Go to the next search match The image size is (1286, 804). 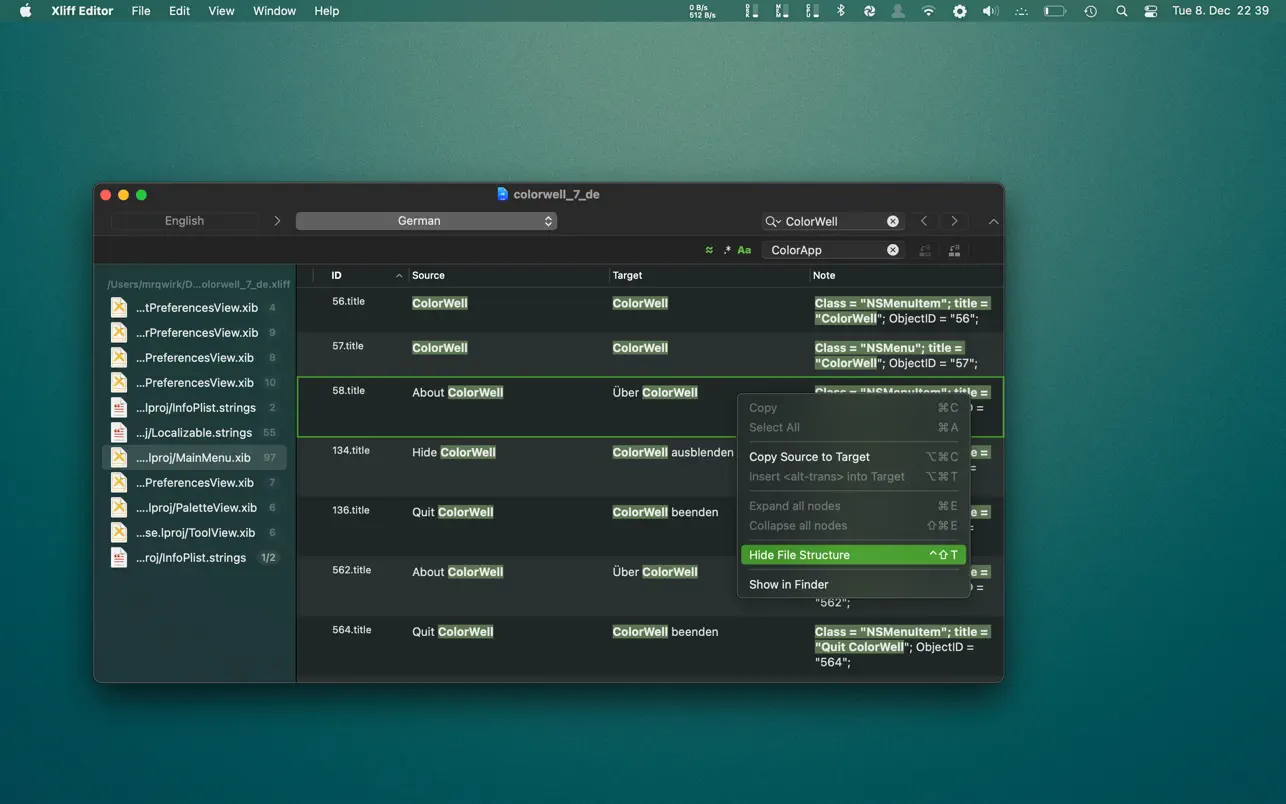954,221
